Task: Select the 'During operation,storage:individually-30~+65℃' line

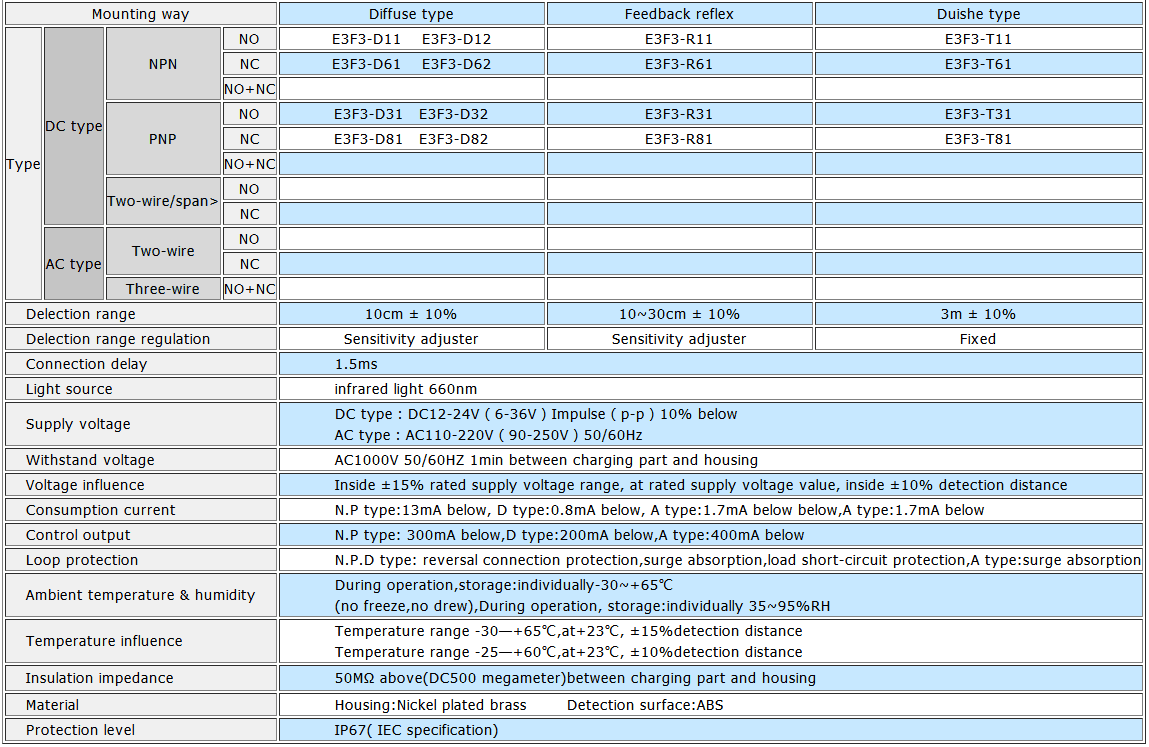Action: pos(503,585)
